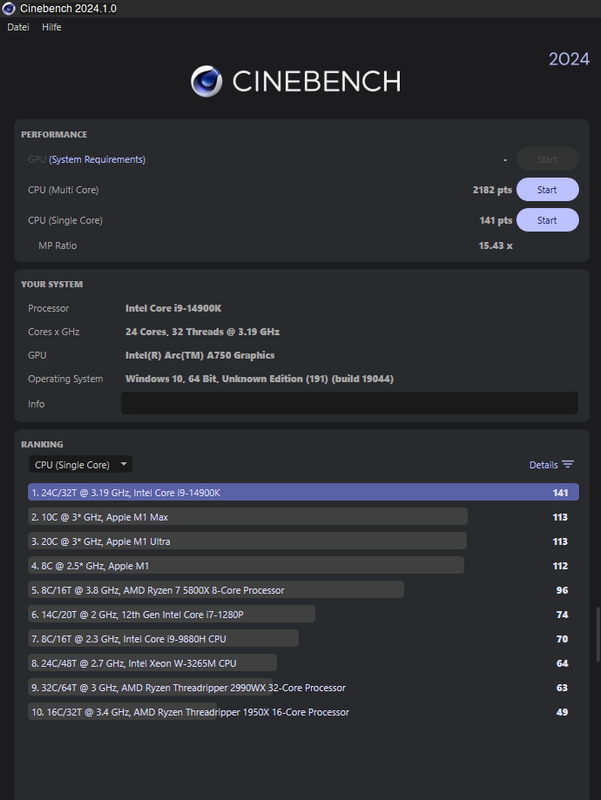Screen dimensions: 601x800
Task: Click inside the Info text field
Action: point(349,404)
